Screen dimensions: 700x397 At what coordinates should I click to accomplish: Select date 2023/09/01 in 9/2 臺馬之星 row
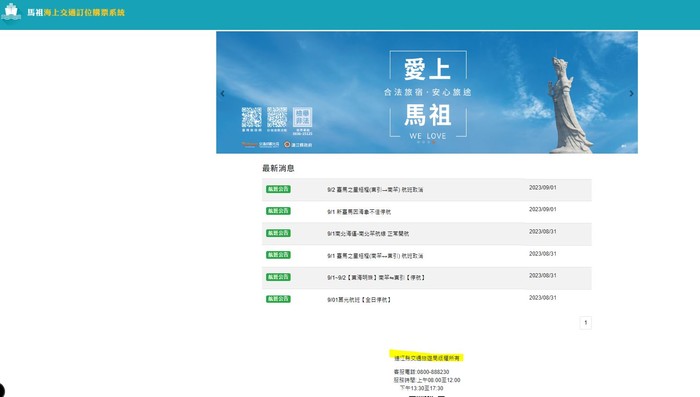coord(542,188)
